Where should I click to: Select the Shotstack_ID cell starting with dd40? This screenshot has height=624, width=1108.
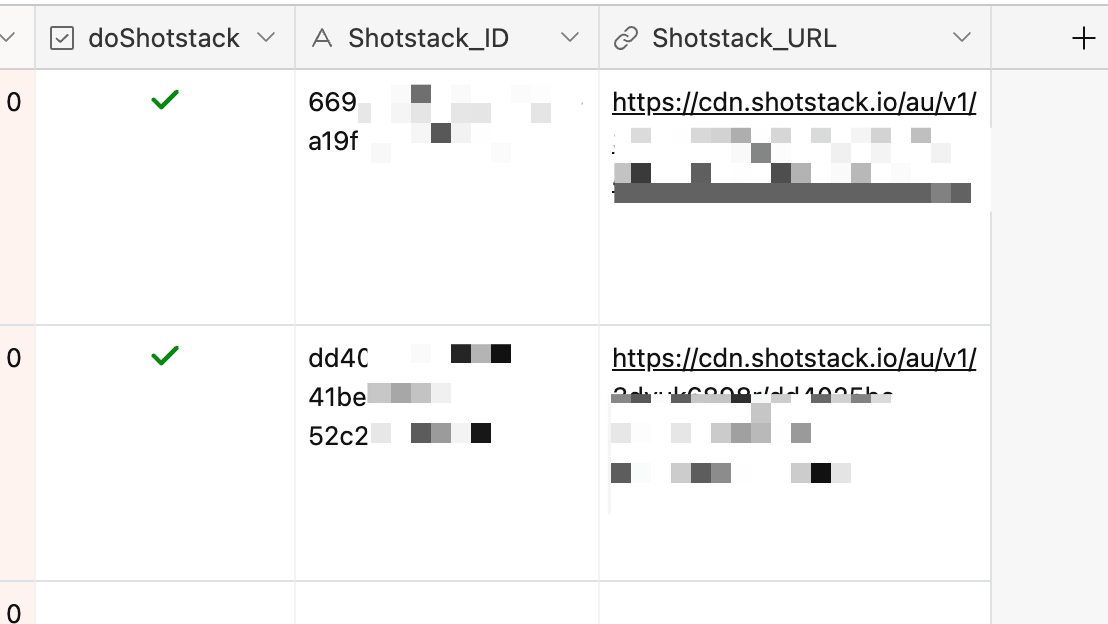click(x=447, y=453)
